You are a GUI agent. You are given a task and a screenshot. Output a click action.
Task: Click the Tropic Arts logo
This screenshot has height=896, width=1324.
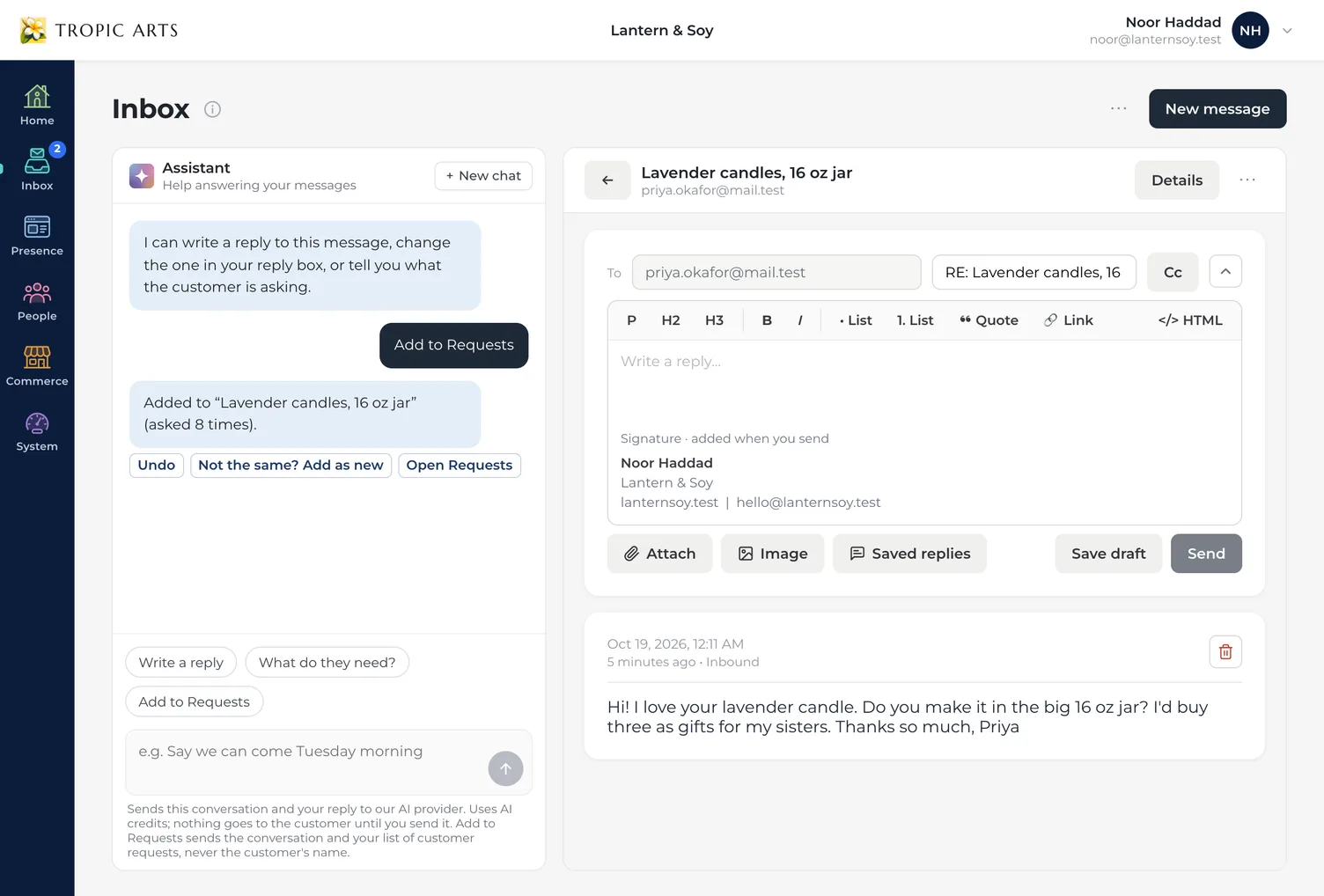pos(99,30)
